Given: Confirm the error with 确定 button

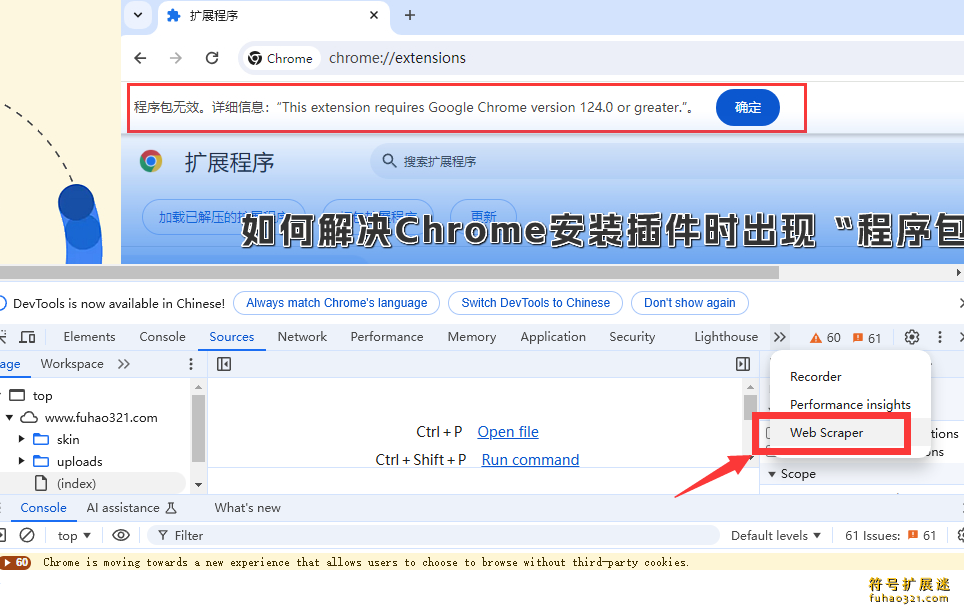Looking at the screenshot, I should (748, 108).
